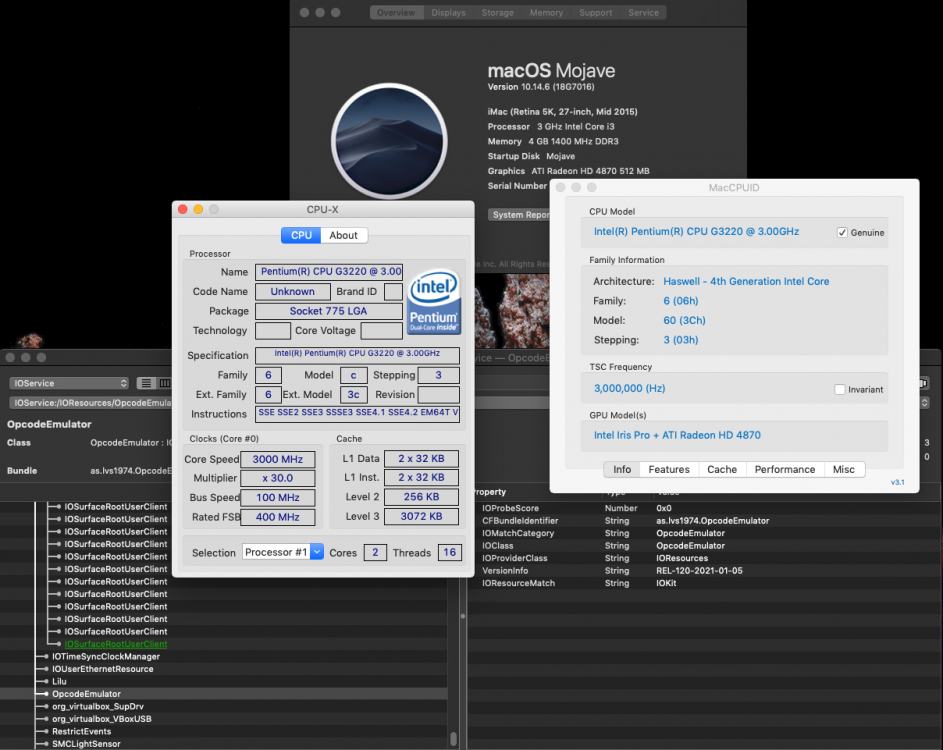Select the RestrictEvents tree row

click(224, 731)
